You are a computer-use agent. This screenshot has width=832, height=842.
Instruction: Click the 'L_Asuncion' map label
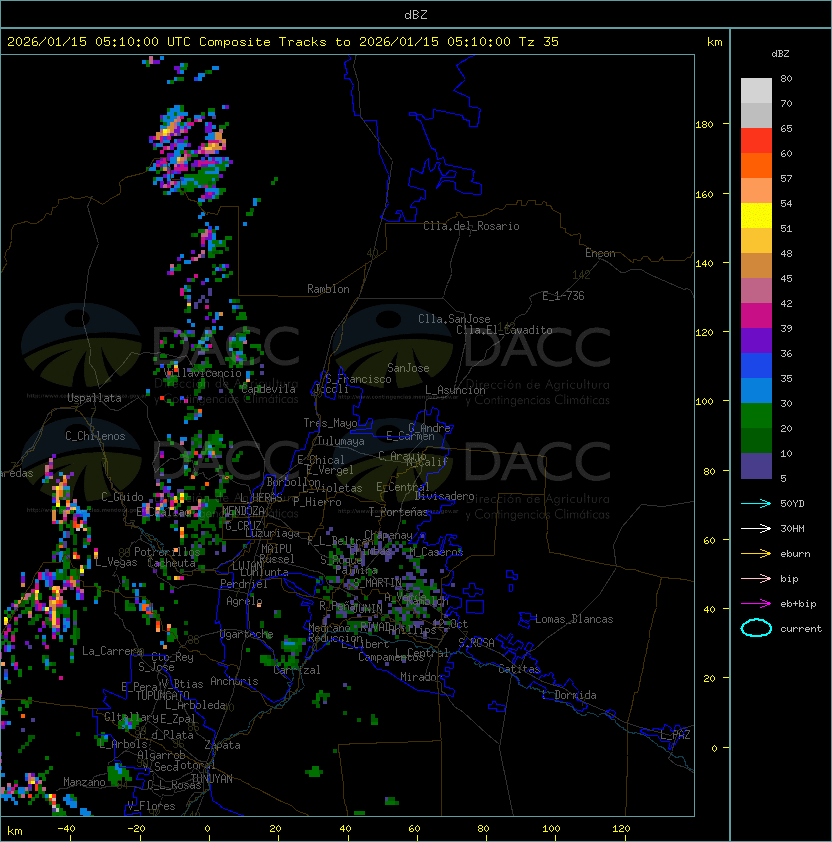(455, 390)
